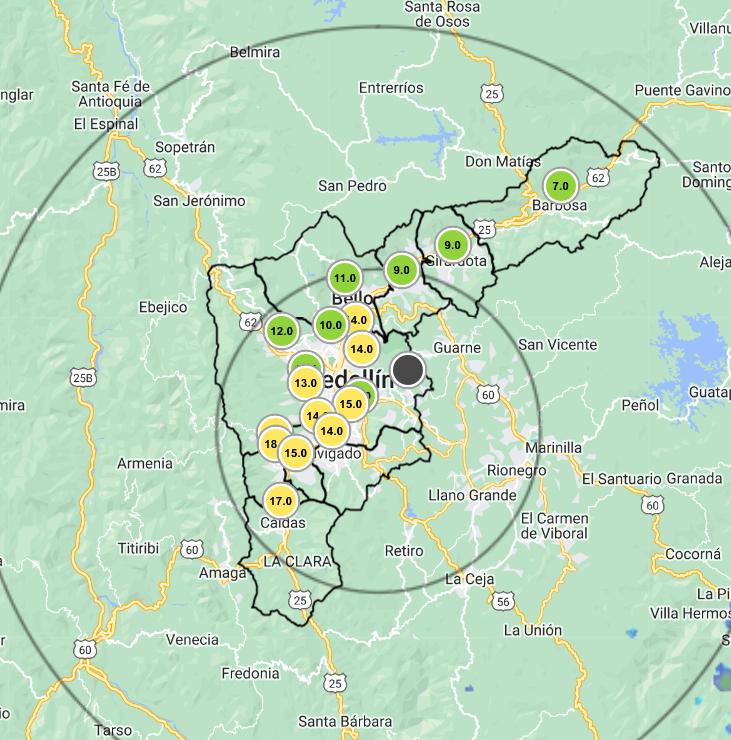Click the El Carmen de Viboral label
This screenshot has width=731, height=740.
coord(555,526)
